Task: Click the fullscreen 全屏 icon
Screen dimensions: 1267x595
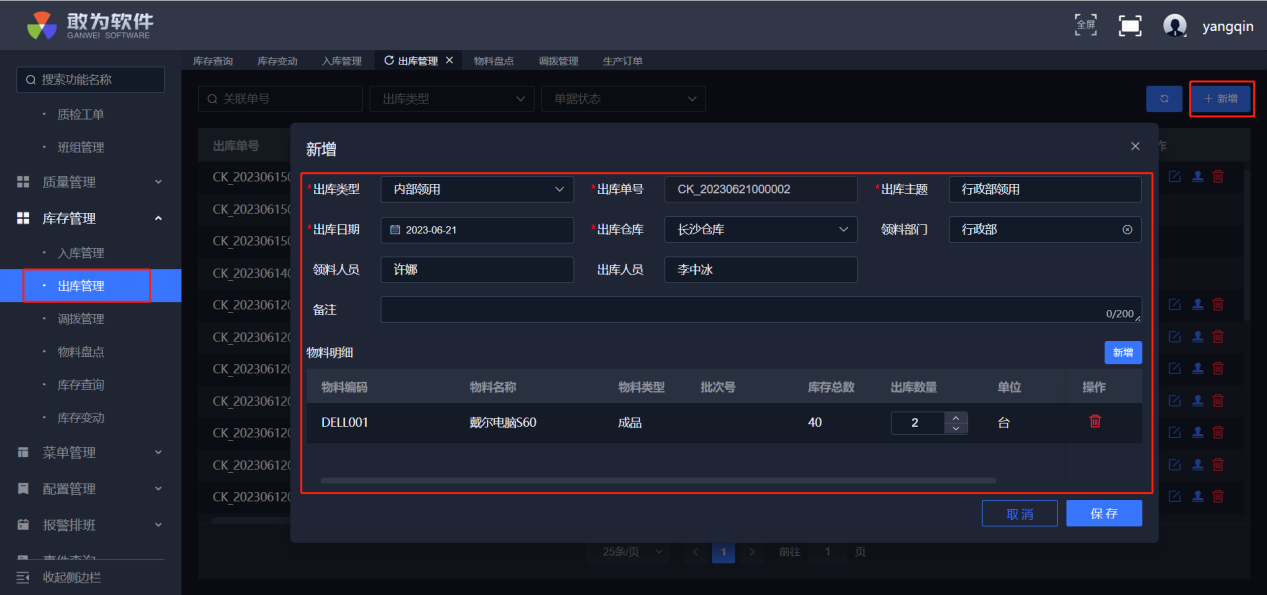Action: [x=1085, y=25]
